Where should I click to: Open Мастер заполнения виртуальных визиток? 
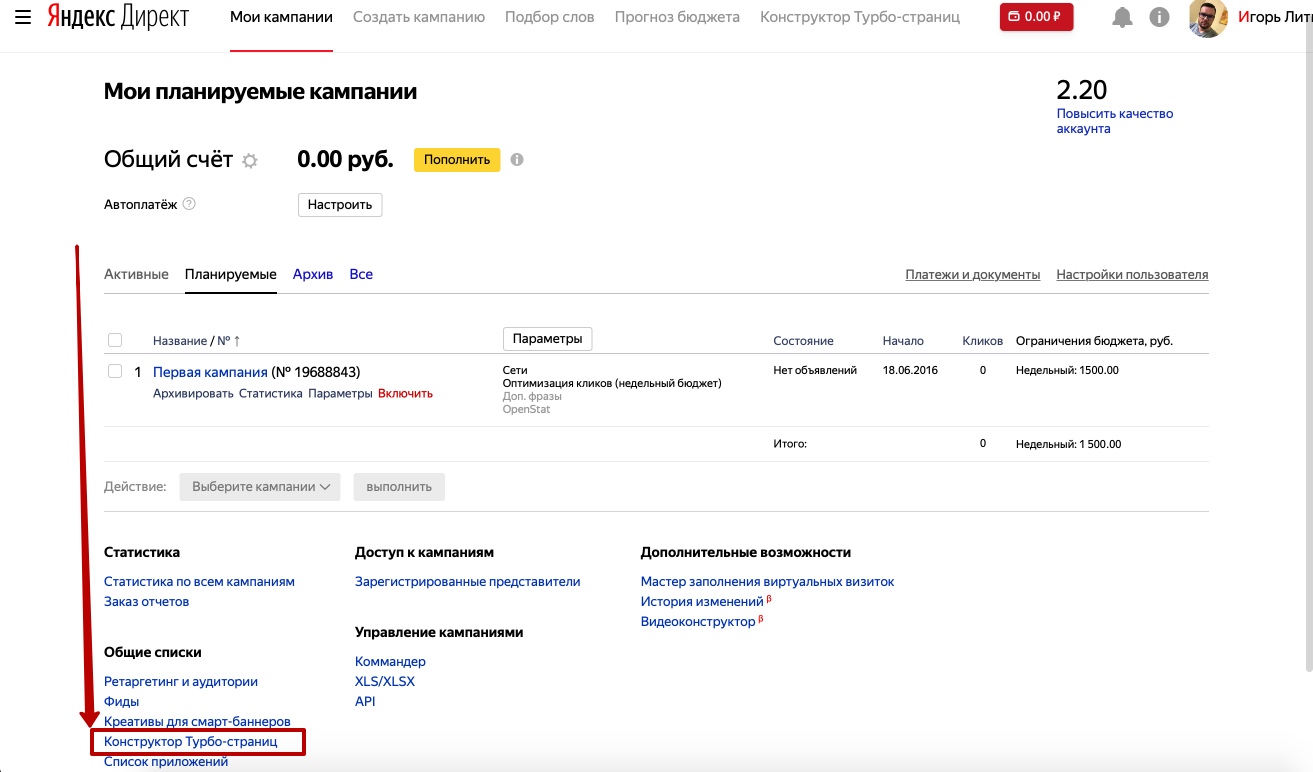(767, 581)
